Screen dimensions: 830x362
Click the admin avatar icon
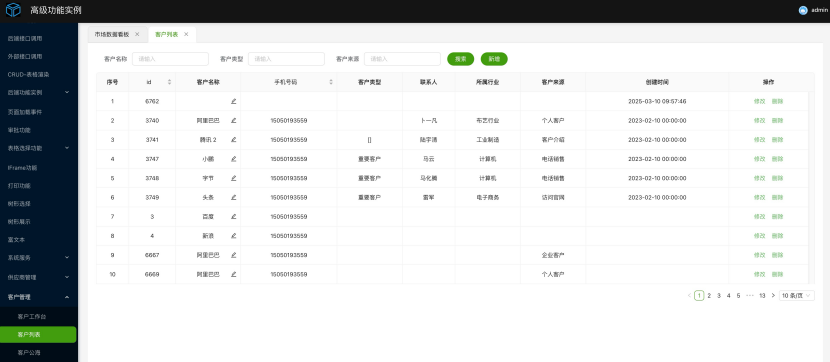point(803,10)
